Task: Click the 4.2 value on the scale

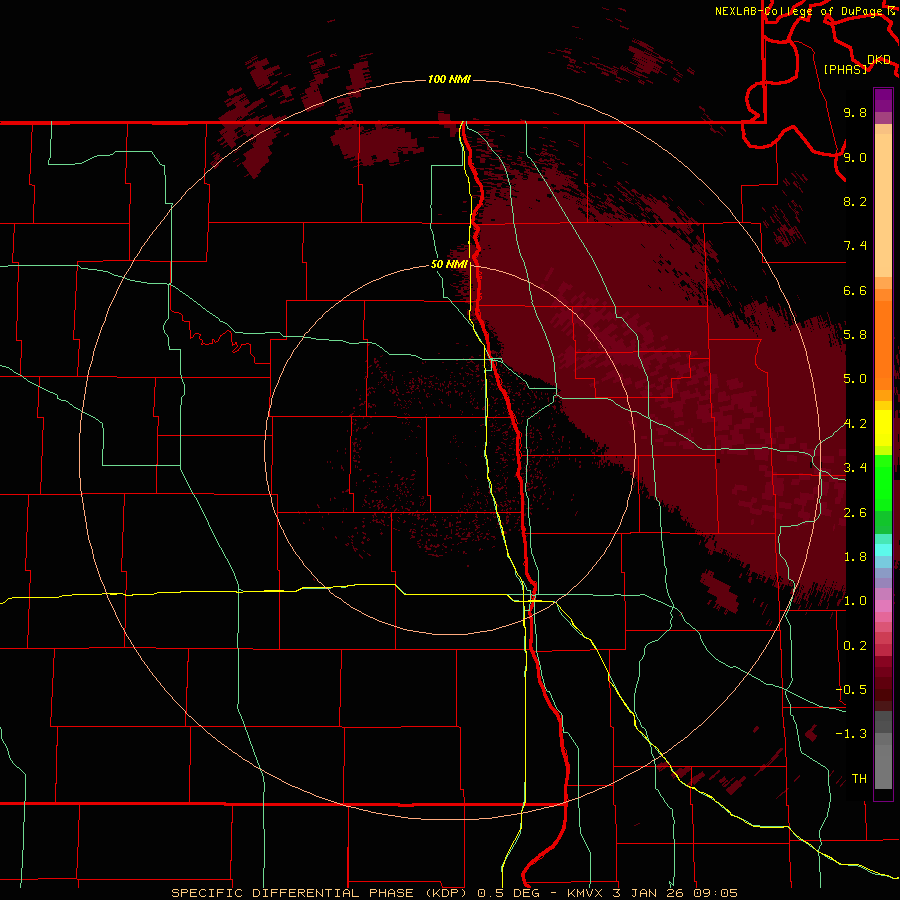Action: [855, 424]
